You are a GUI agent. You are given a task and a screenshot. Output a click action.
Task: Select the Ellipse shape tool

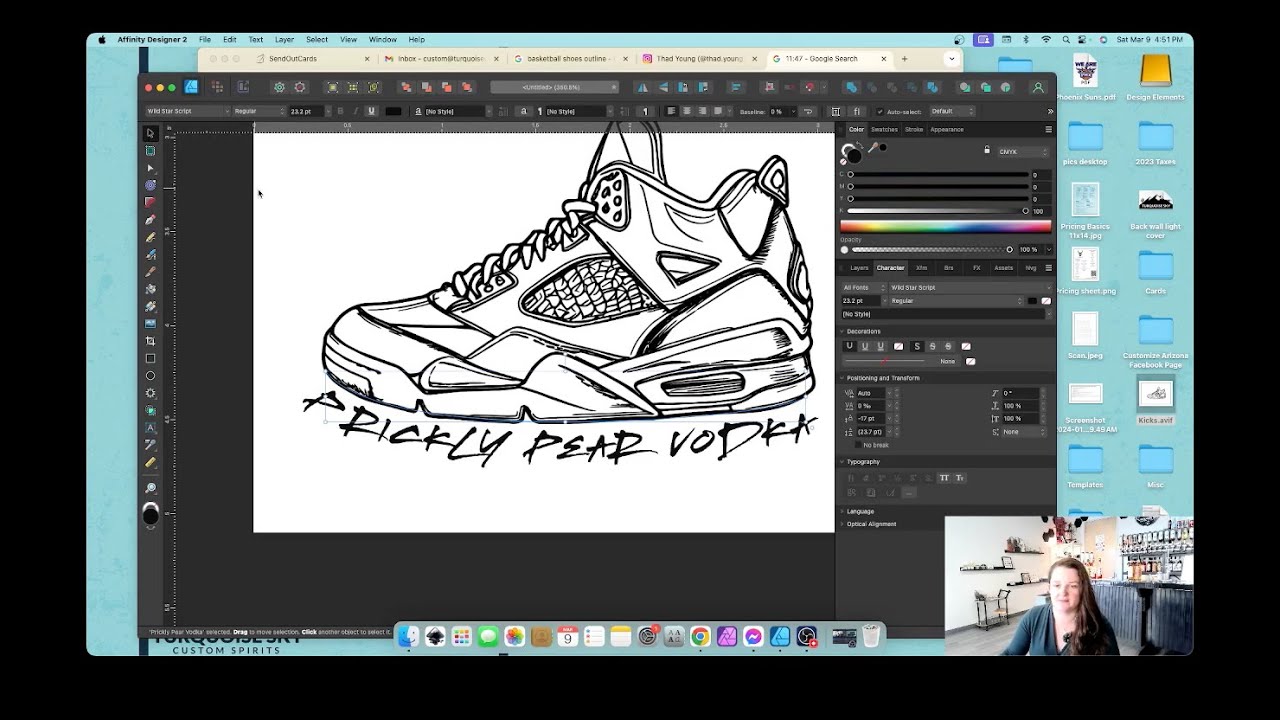point(151,376)
